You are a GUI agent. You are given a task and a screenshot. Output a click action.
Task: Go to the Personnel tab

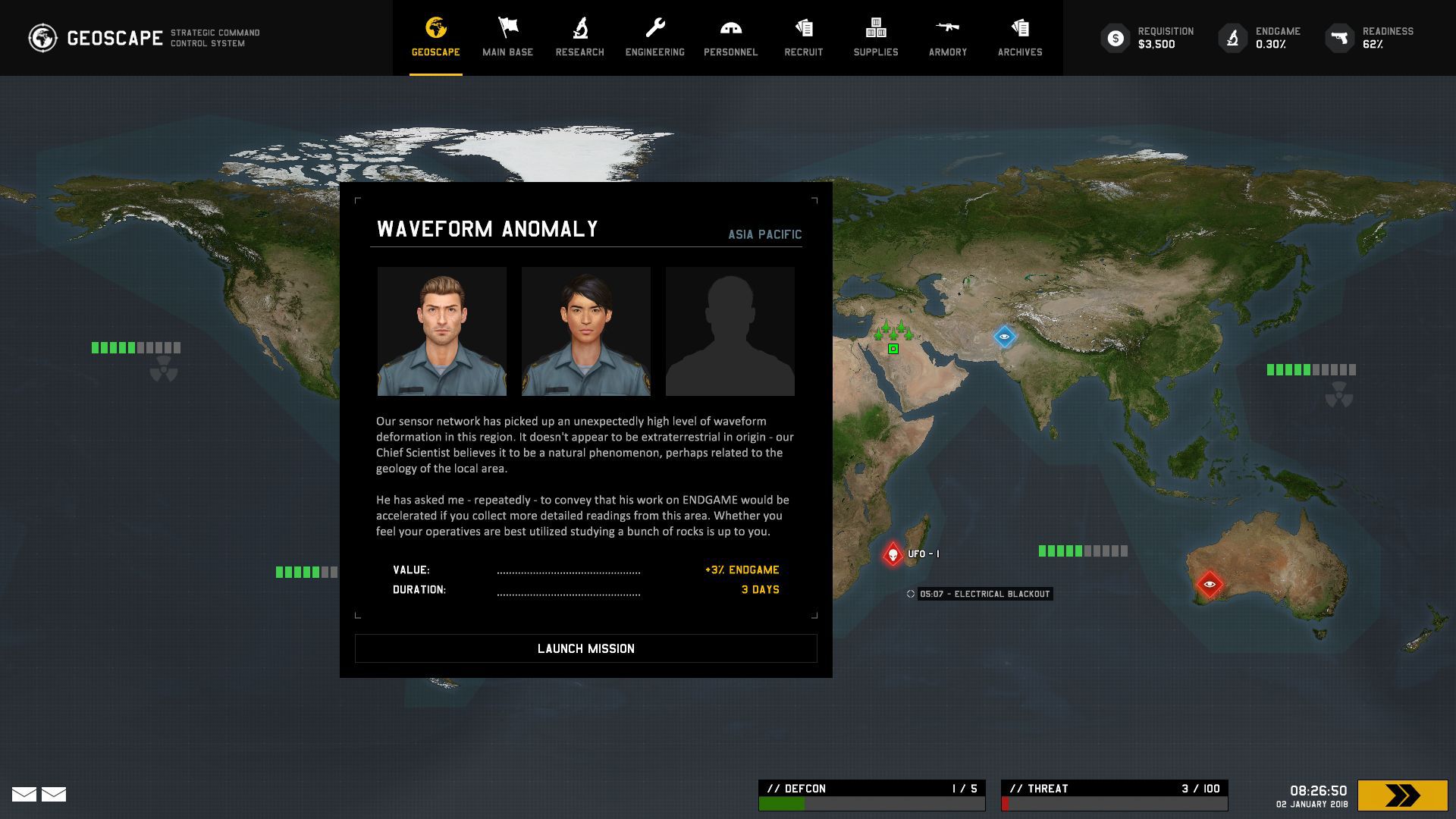730,38
